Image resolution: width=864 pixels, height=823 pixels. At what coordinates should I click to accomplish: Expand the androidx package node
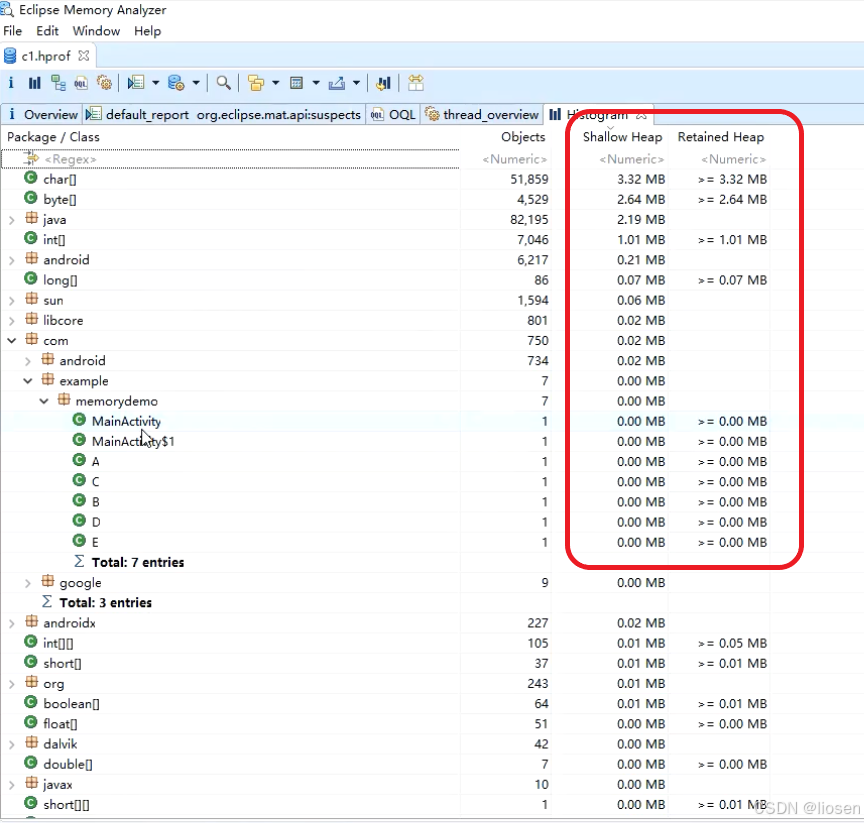[x=12, y=624]
